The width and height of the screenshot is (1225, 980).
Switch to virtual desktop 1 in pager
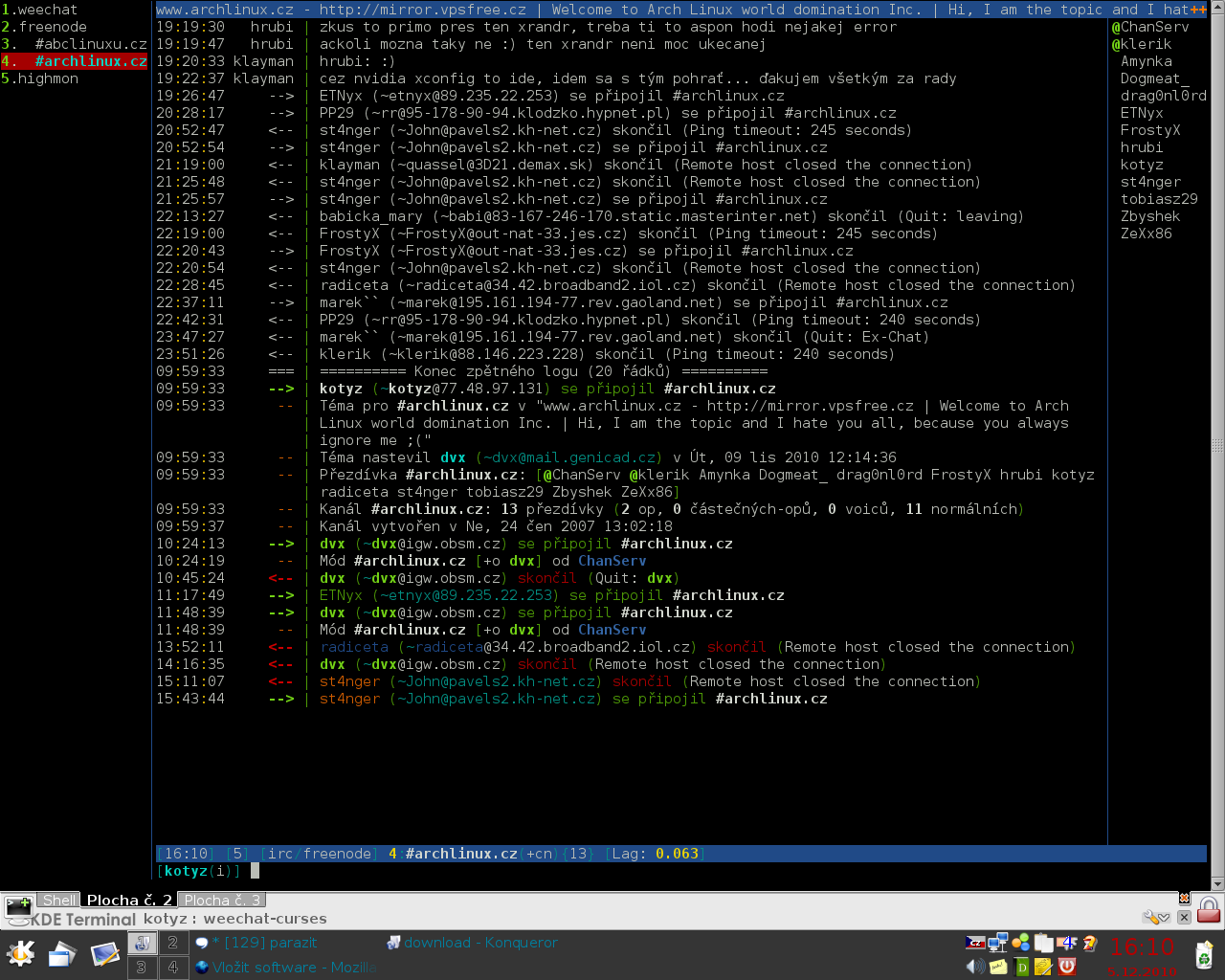pos(142,943)
